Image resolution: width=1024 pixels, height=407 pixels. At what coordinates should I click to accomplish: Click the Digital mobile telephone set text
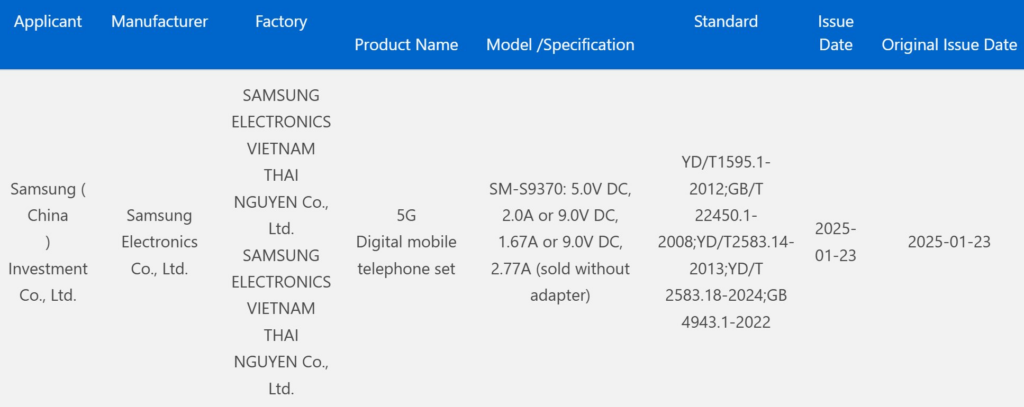406,255
